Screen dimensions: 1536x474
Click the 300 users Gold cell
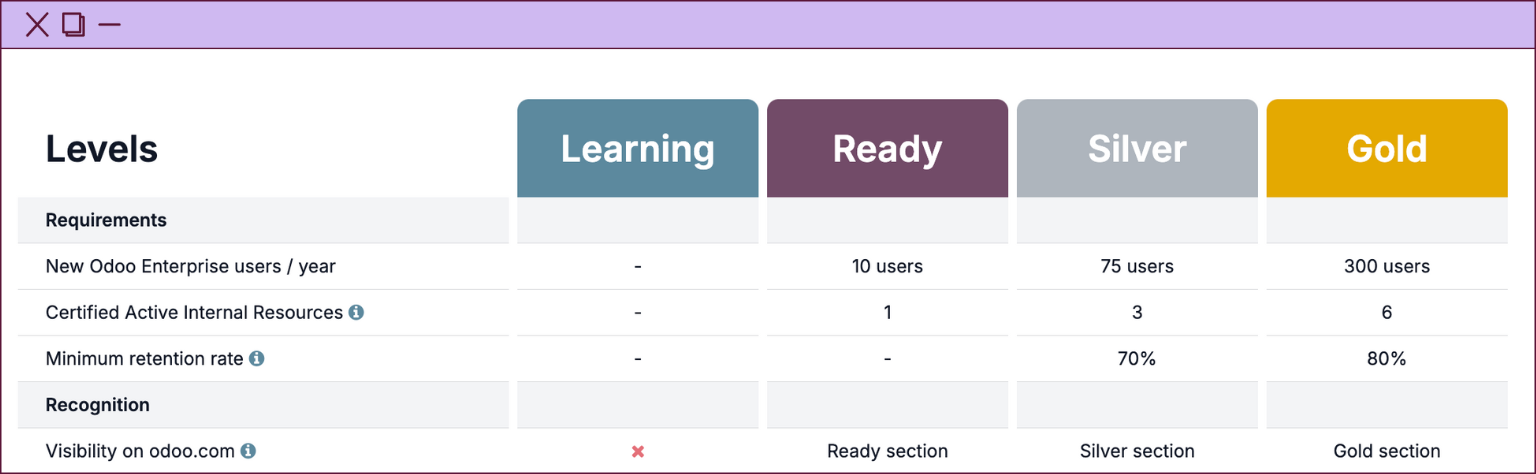click(x=1386, y=267)
